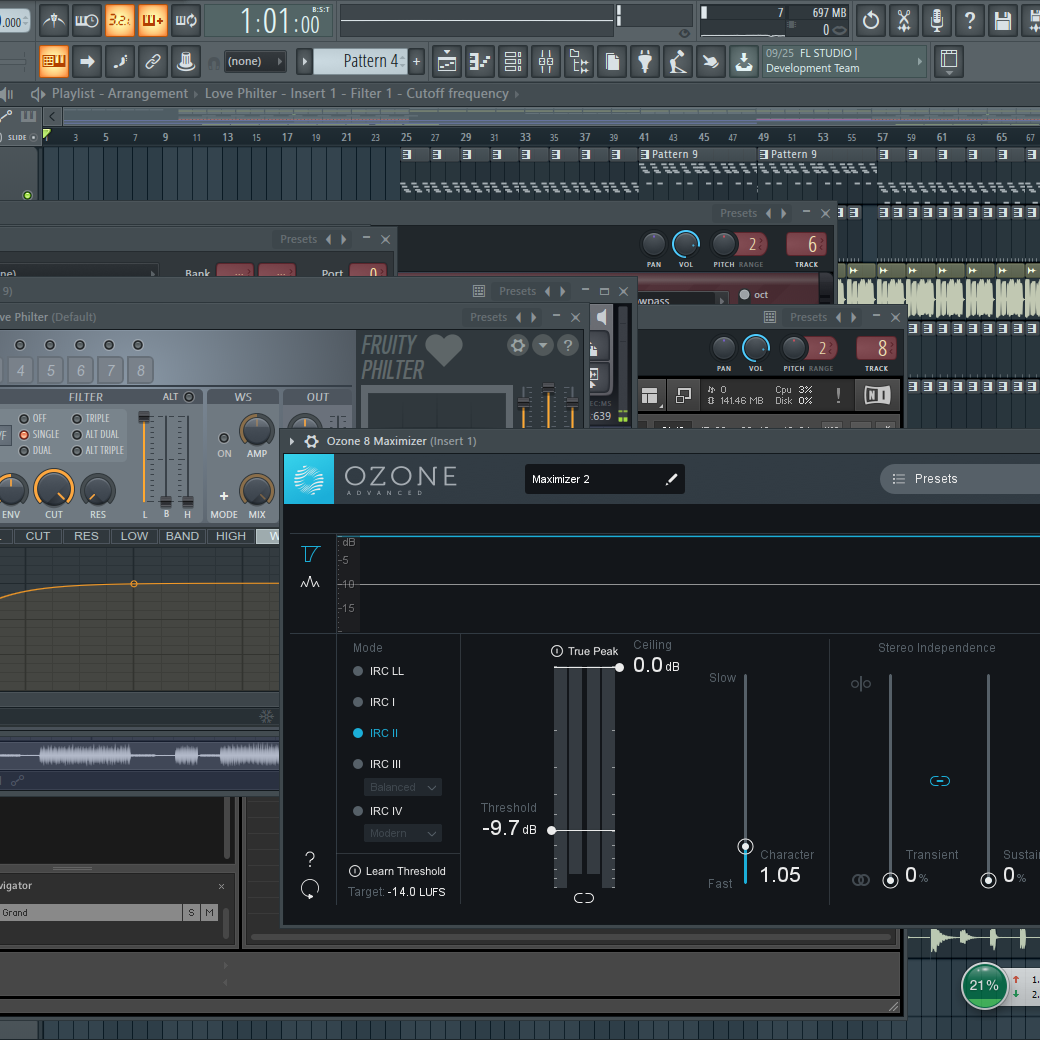Viewport: 1040px width, 1040px height.
Task: Toggle typing keyboard to piano icon
Action: coord(54,62)
